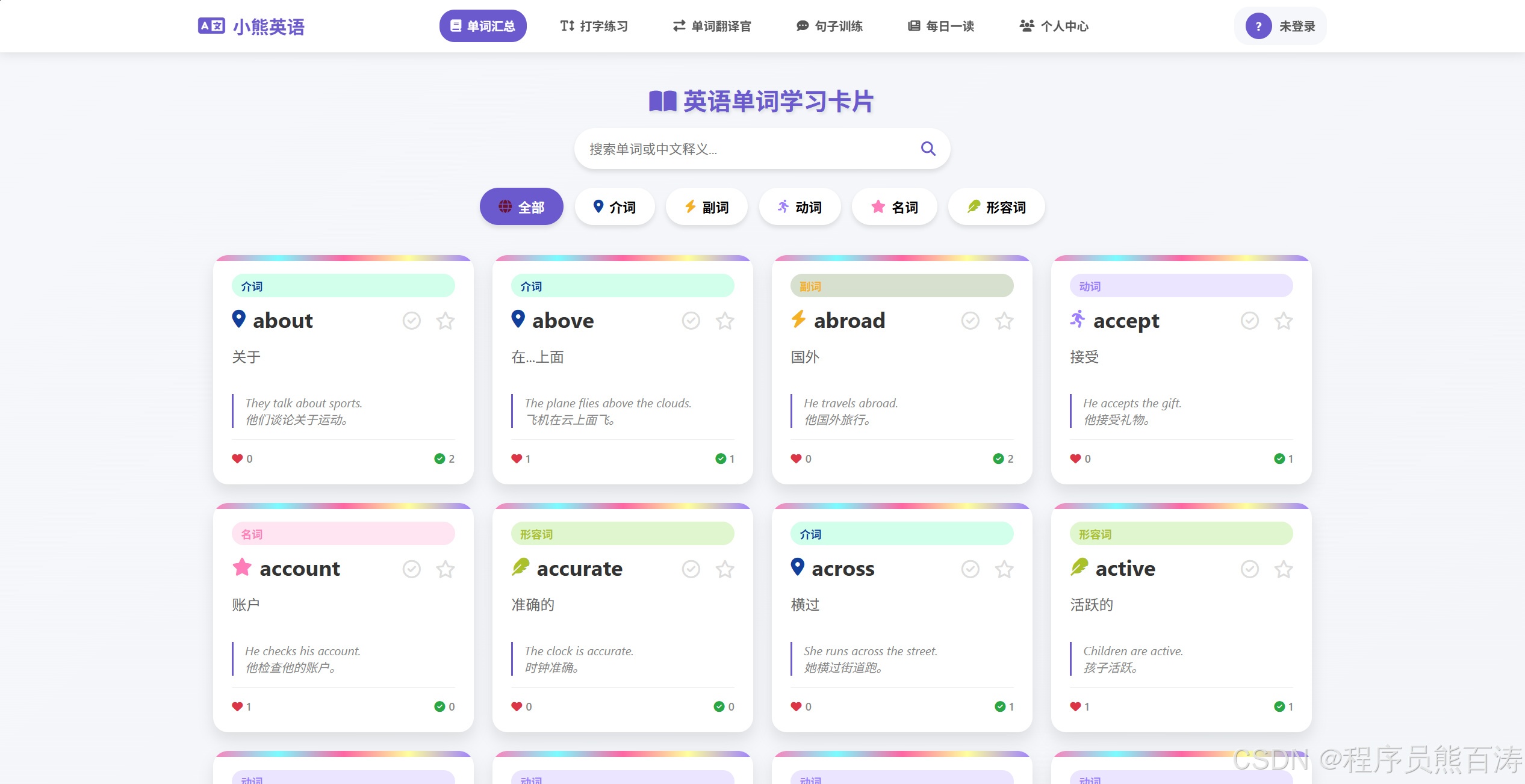This screenshot has width=1525, height=784.
Task: Filter by 介词 category
Action: click(x=615, y=207)
